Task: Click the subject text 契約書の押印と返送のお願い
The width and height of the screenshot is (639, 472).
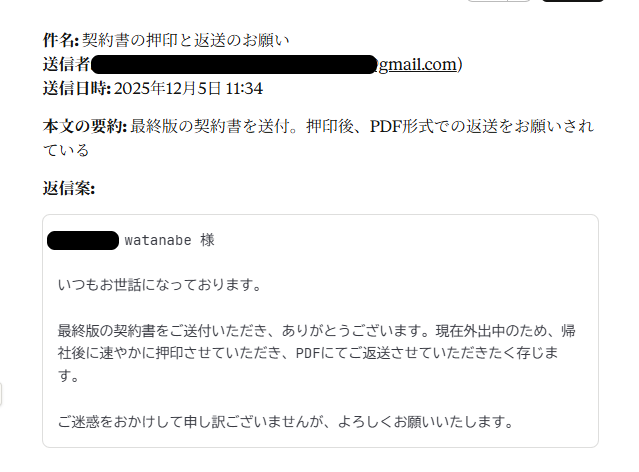Action: pos(186,40)
